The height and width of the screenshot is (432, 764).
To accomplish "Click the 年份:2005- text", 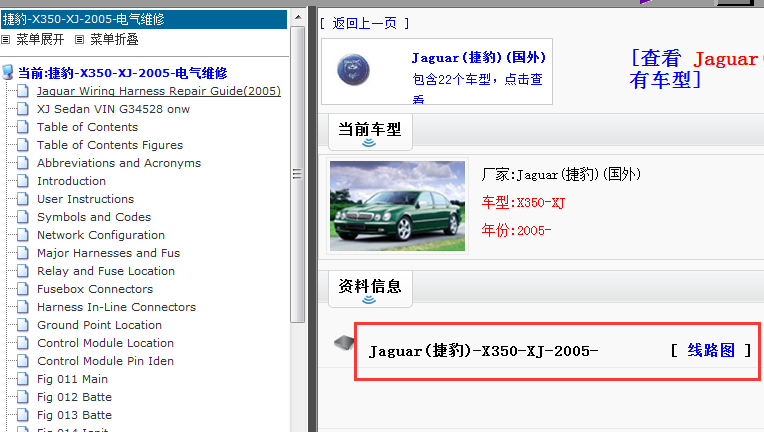I will 516,230.
